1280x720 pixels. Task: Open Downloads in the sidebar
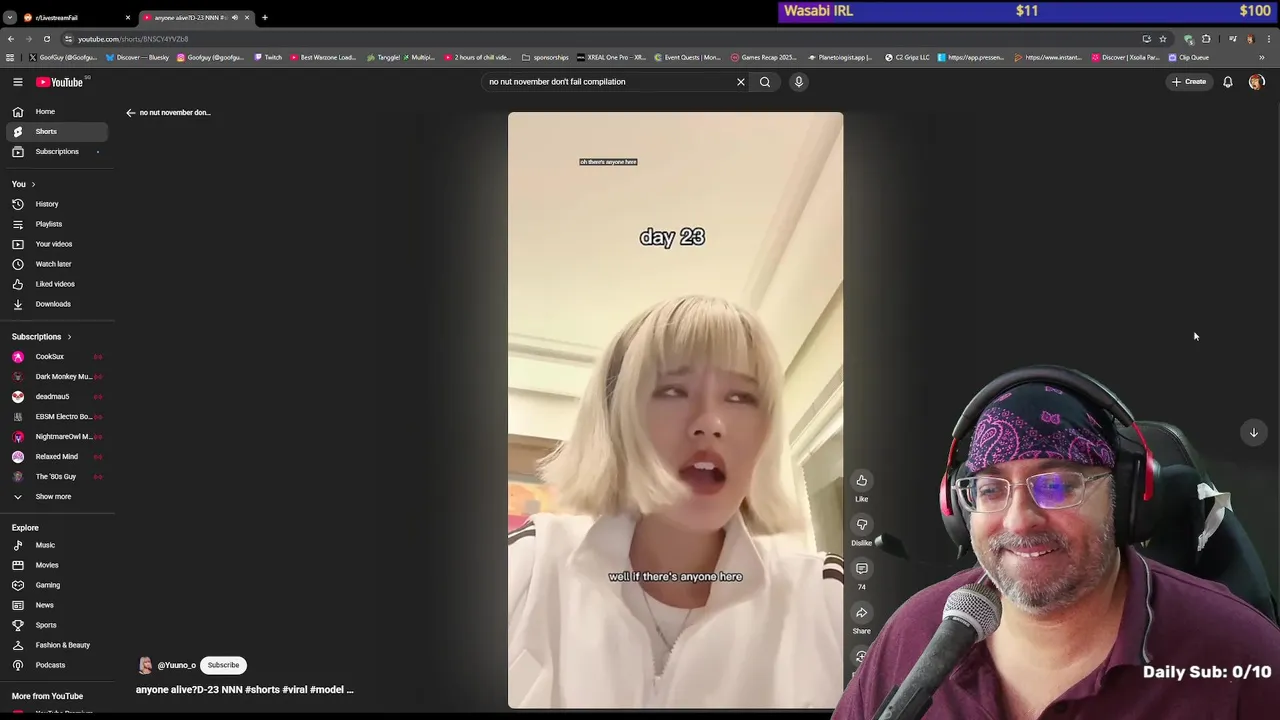(57, 304)
